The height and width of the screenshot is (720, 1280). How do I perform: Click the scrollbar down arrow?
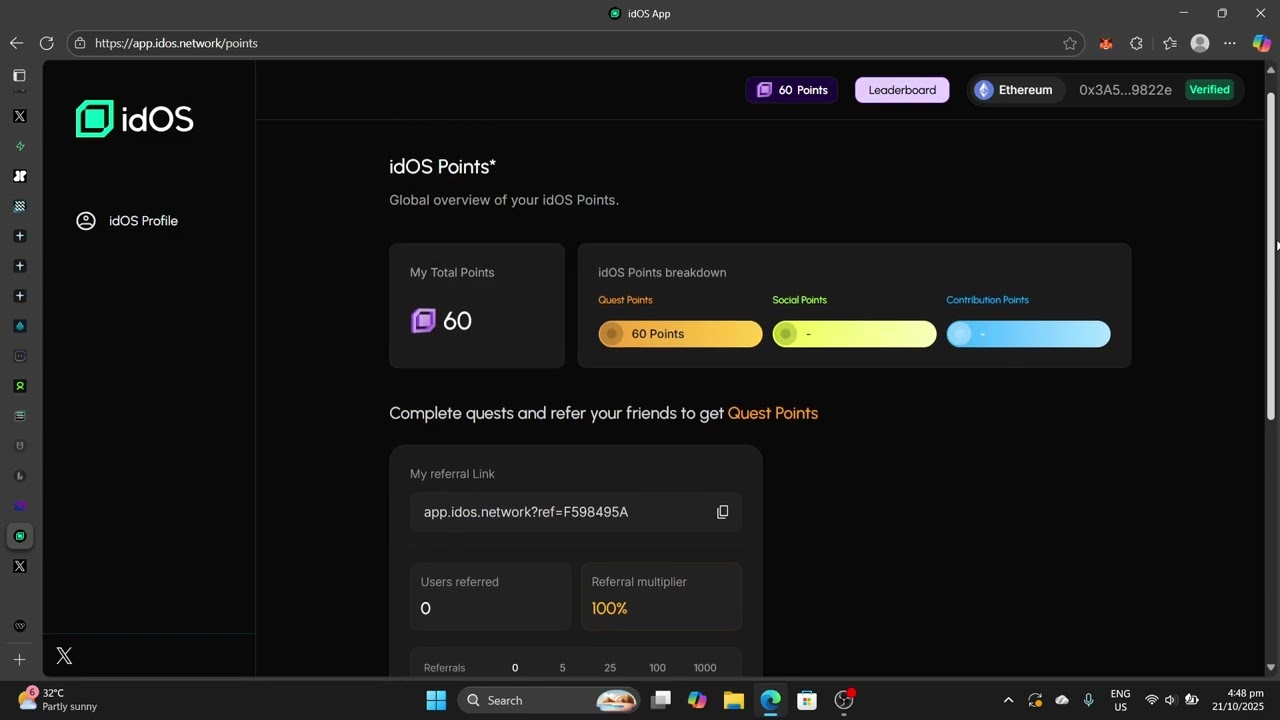(1271, 667)
